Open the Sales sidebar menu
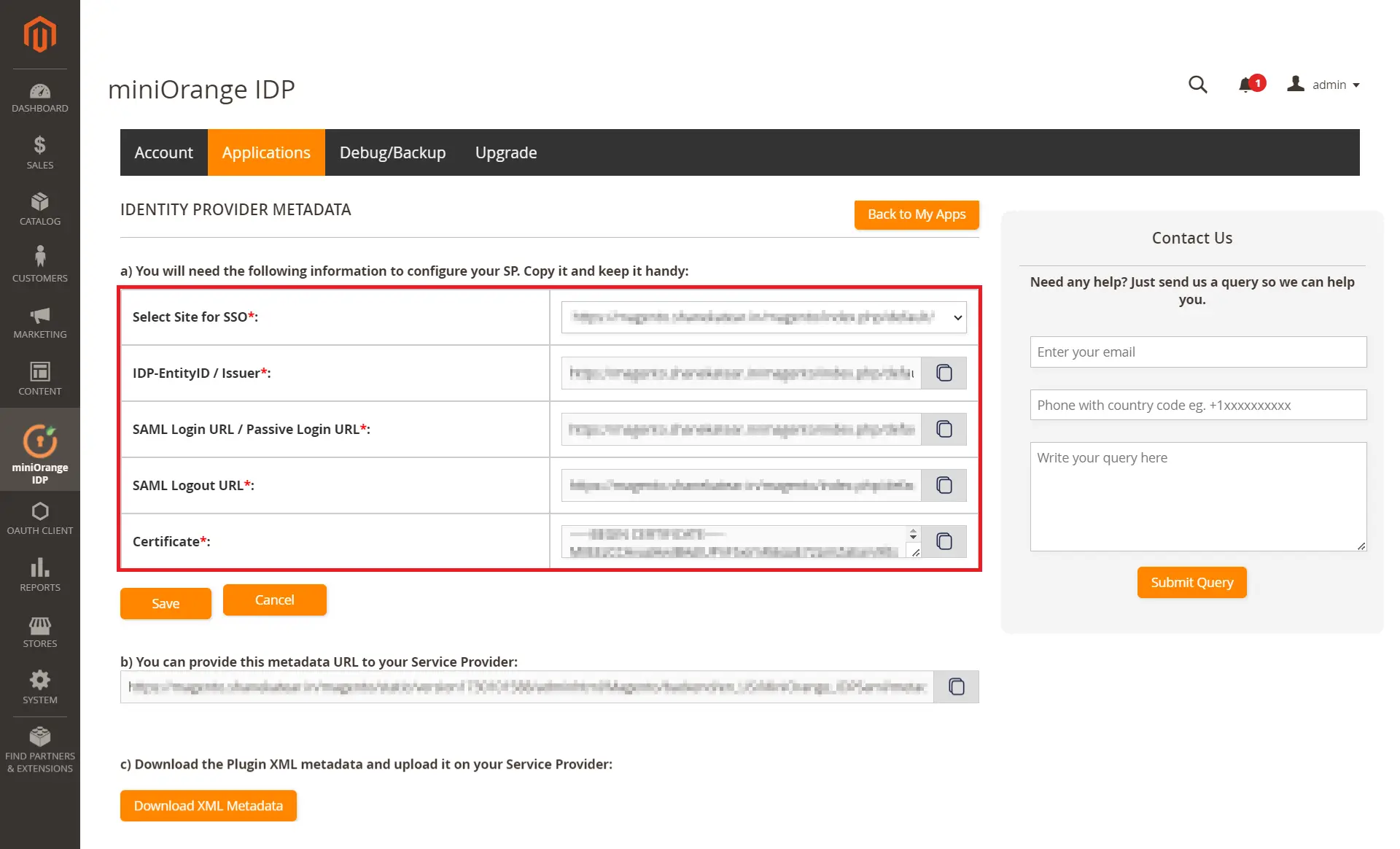The height and width of the screenshot is (849, 1400). tap(40, 152)
